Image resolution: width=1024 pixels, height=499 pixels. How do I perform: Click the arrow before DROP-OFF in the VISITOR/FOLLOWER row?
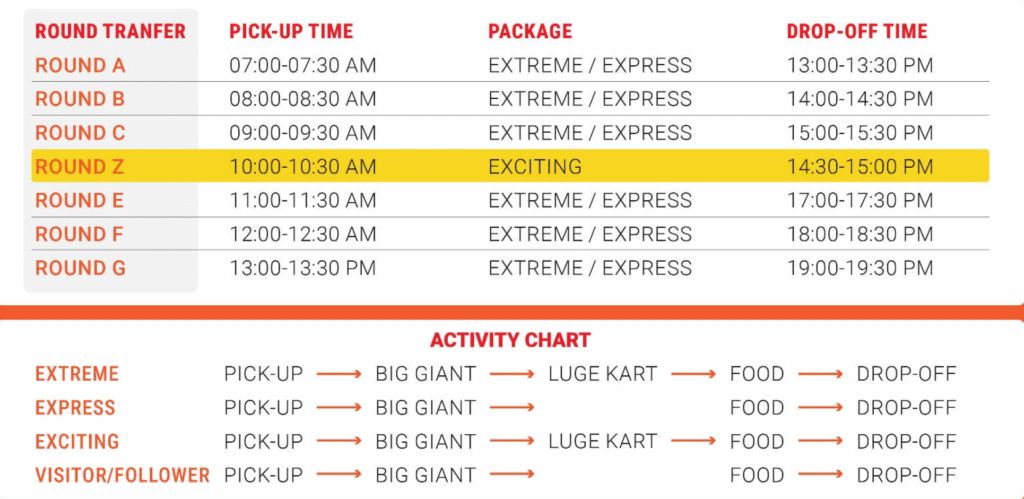tap(821, 476)
